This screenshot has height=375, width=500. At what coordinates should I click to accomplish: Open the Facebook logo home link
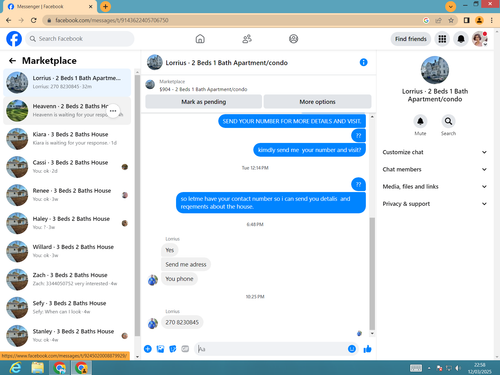point(14,39)
